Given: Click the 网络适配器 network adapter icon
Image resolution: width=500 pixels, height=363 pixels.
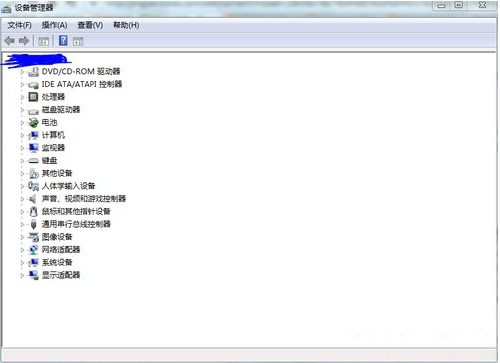Looking at the screenshot, I should (x=33, y=250).
